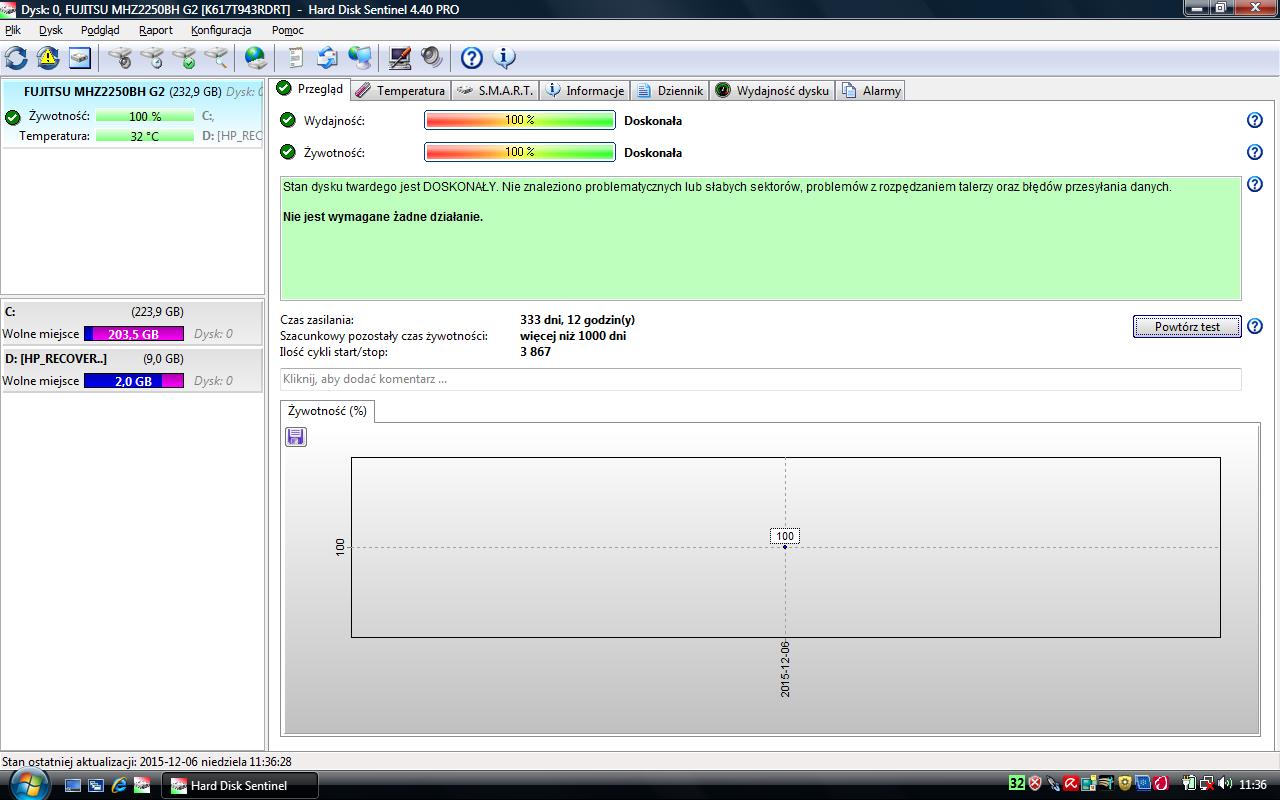Screen dimensions: 1280x800
Task: Open help via the blue question mark toolbar icon
Action: click(472, 57)
